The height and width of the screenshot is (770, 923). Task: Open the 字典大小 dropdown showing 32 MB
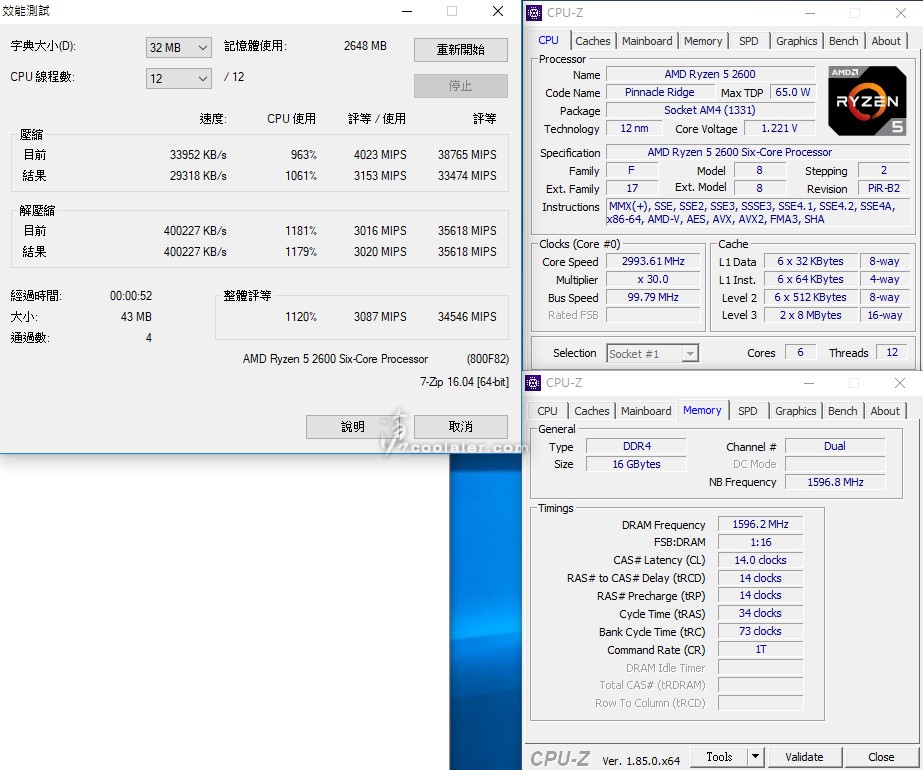click(178, 48)
